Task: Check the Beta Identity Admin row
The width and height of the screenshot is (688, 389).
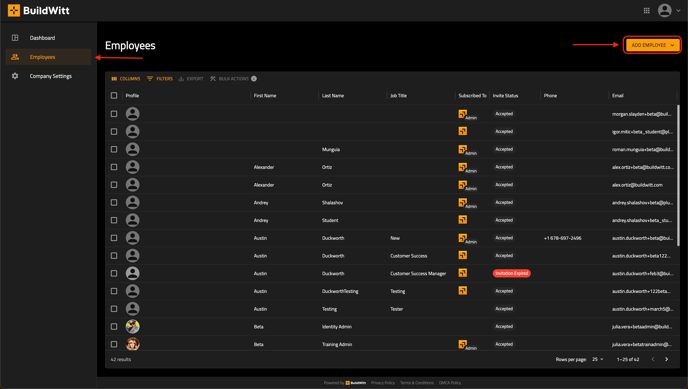Action: click(x=114, y=326)
